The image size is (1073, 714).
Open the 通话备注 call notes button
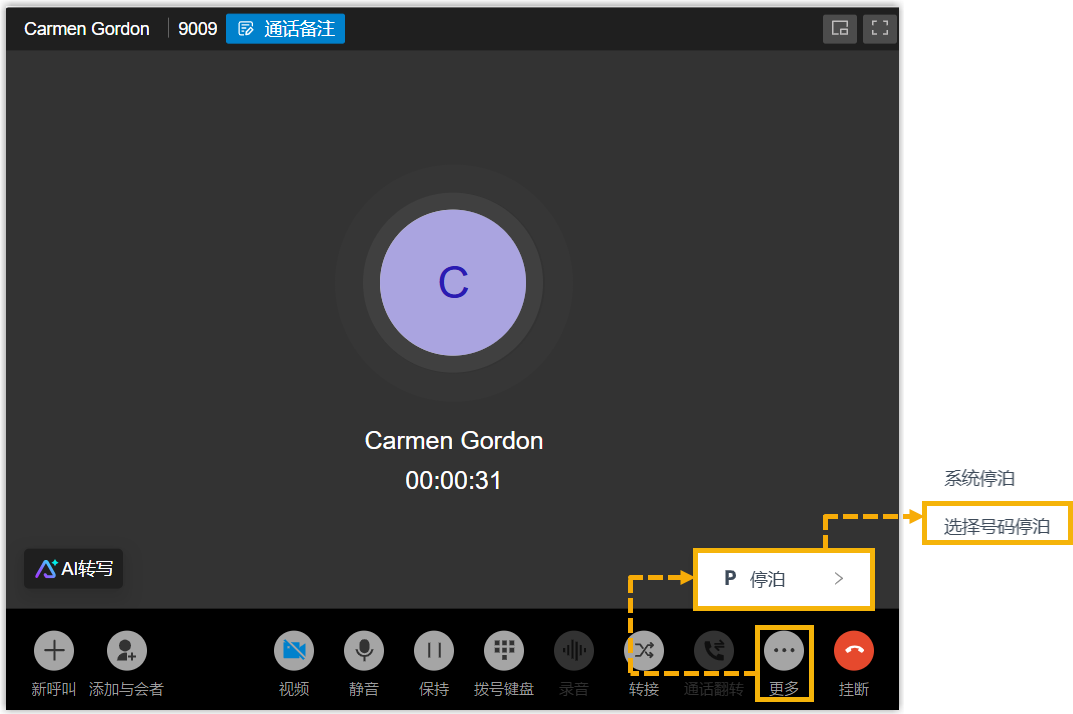286,29
